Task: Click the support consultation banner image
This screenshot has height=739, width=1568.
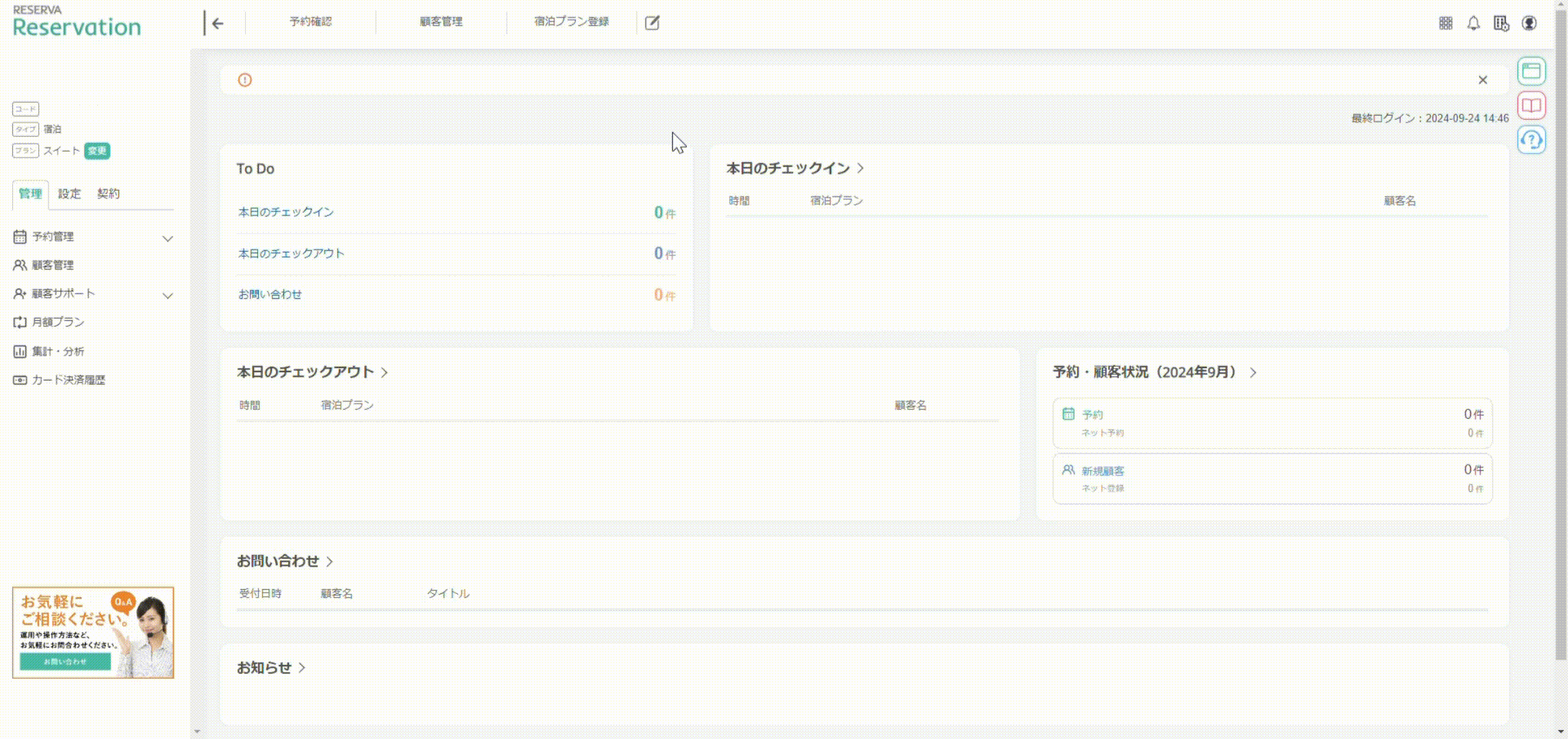Action: click(93, 632)
